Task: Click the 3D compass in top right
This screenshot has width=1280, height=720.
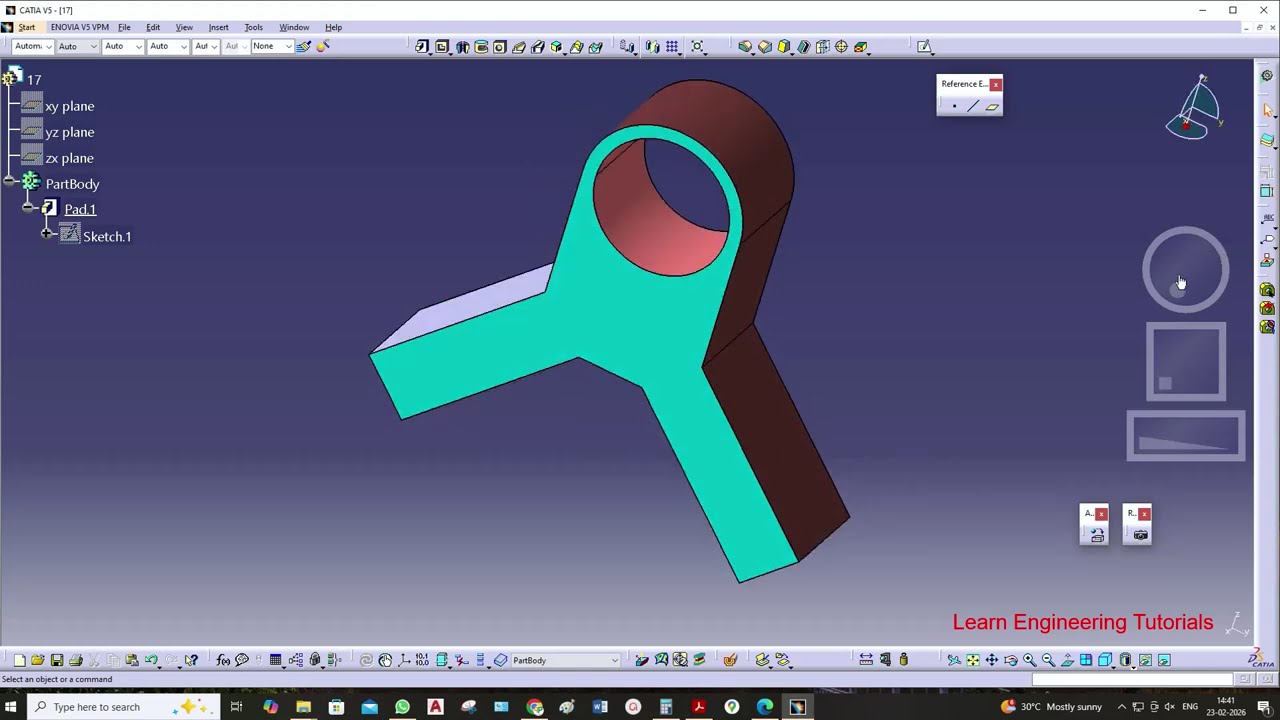Action: 1194,108
